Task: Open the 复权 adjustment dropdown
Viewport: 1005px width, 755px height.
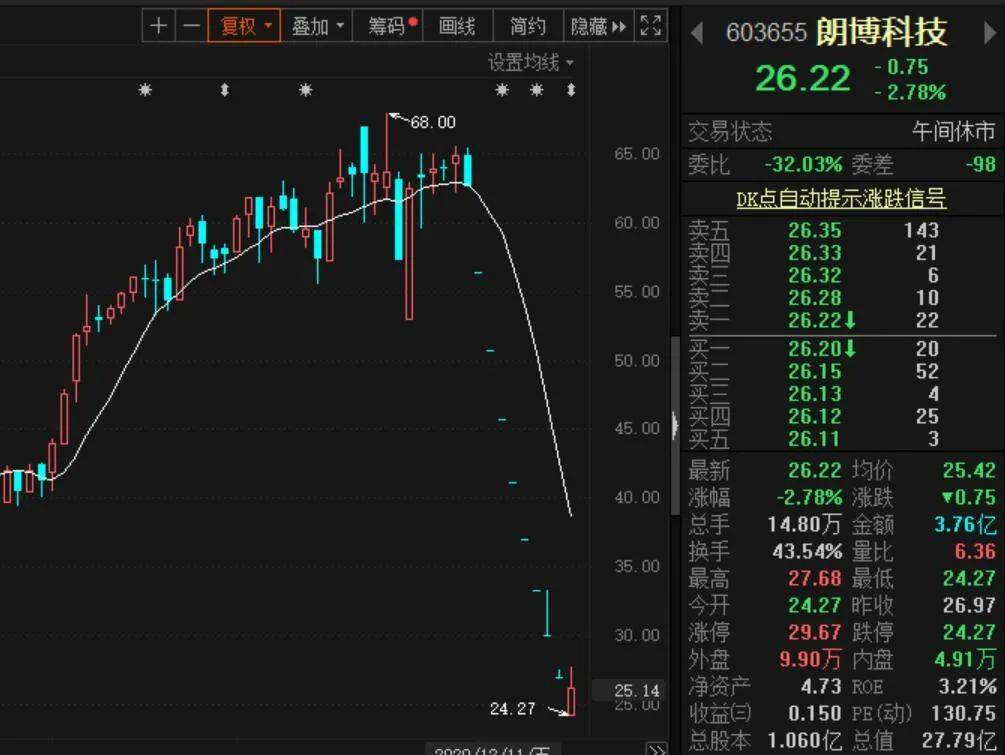Action: pos(244,26)
